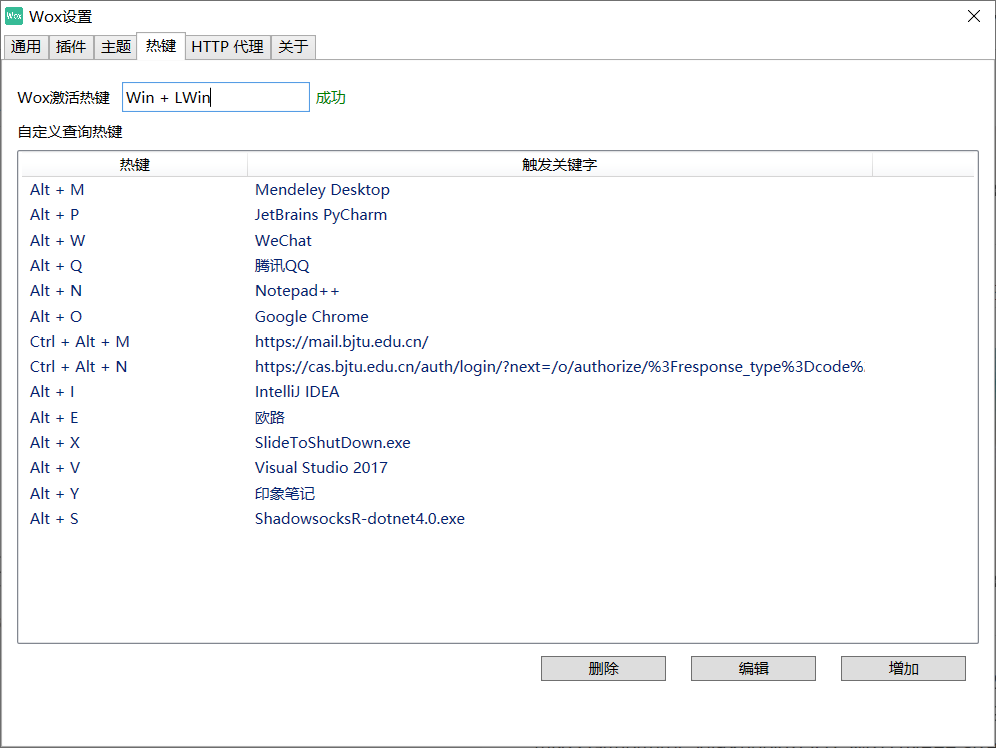Click the 编辑 button
The height and width of the screenshot is (748, 996).
(753, 669)
